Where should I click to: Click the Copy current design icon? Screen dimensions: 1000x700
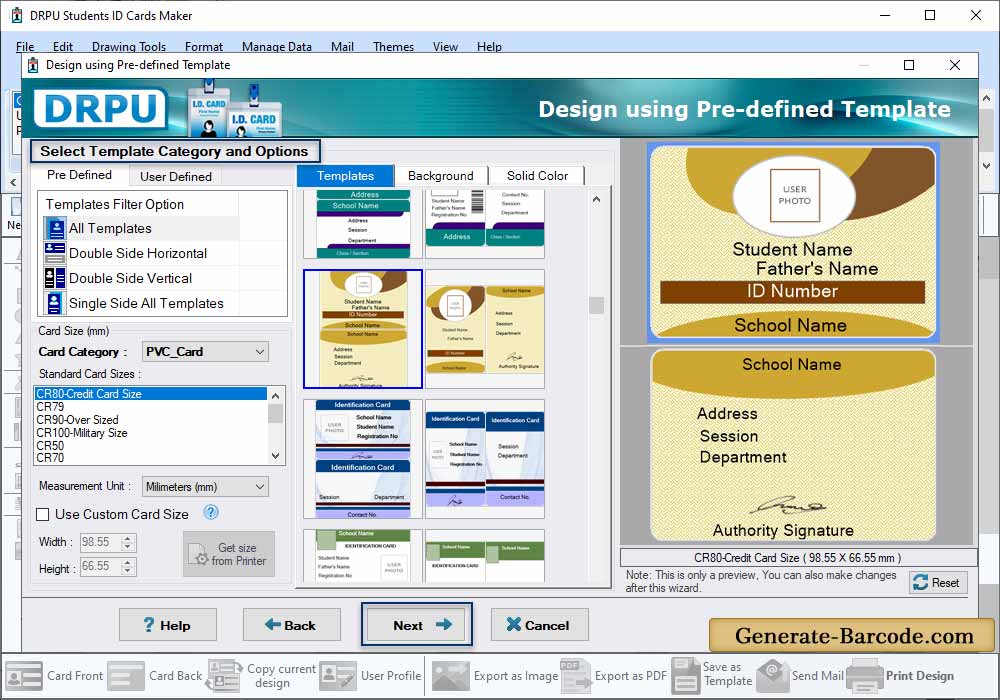point(224,676)
